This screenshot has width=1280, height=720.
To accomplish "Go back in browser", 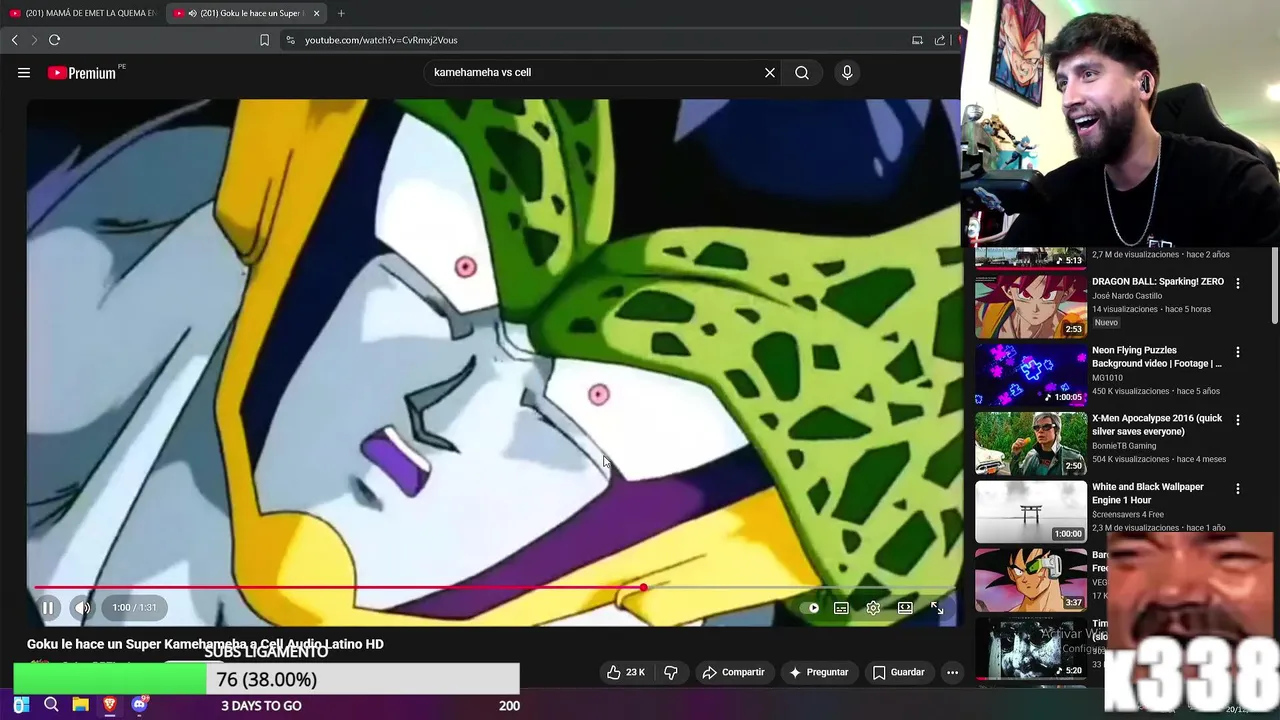I will (x=15, y=40).
